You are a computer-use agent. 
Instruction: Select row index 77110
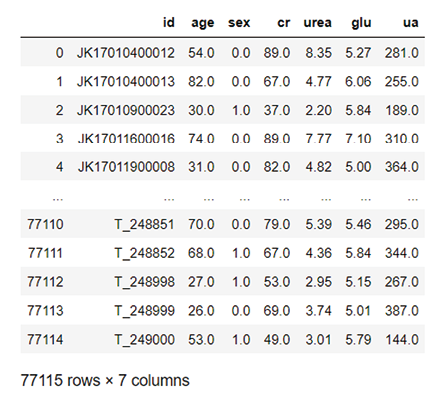pyautogui.click(x=45, y=224)
